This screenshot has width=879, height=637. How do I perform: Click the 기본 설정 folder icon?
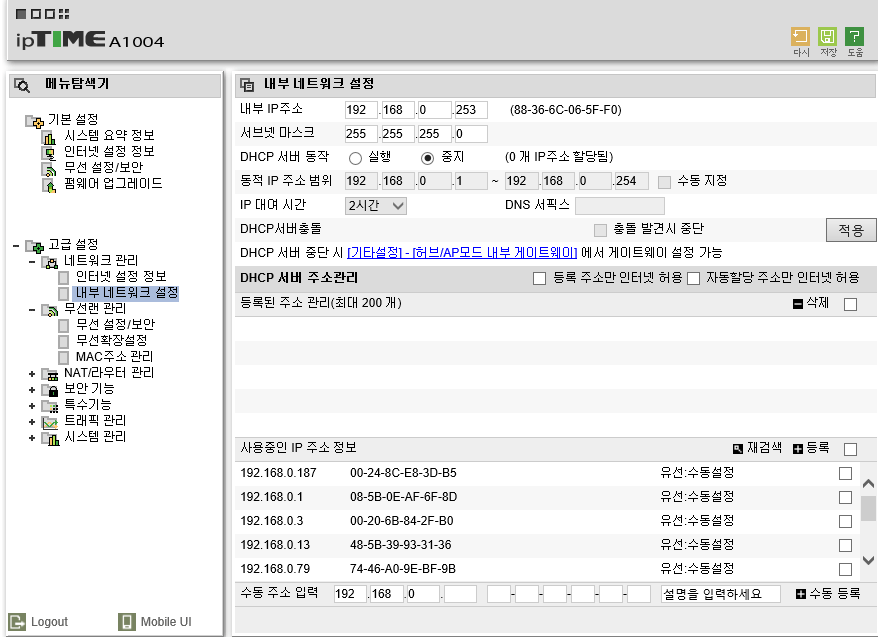pos(34,121)
